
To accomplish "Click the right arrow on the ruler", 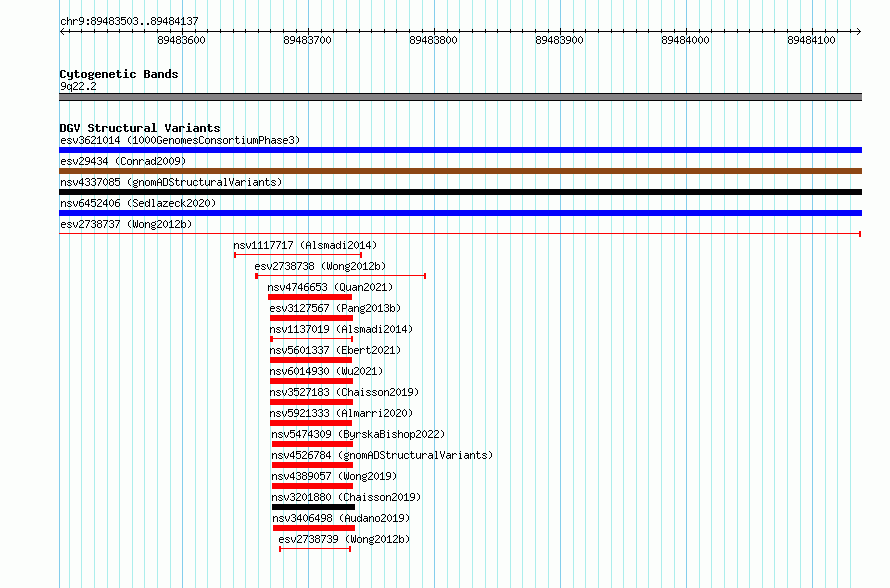I will point(859,32).
